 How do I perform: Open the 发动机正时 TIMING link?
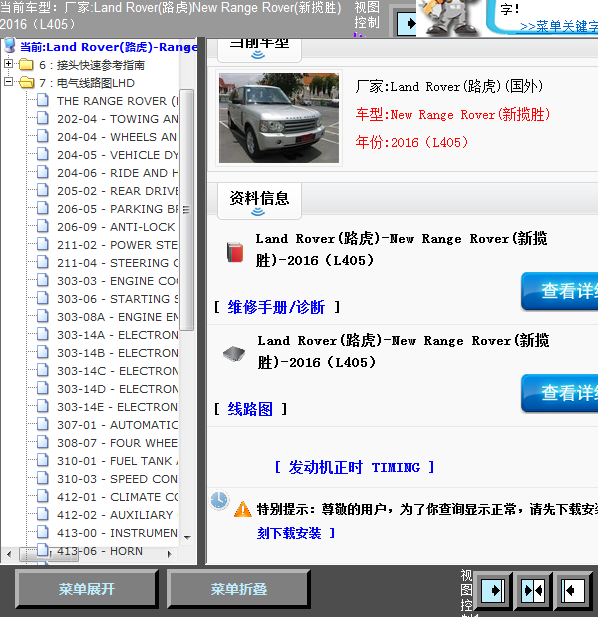(x=354, y=467)
